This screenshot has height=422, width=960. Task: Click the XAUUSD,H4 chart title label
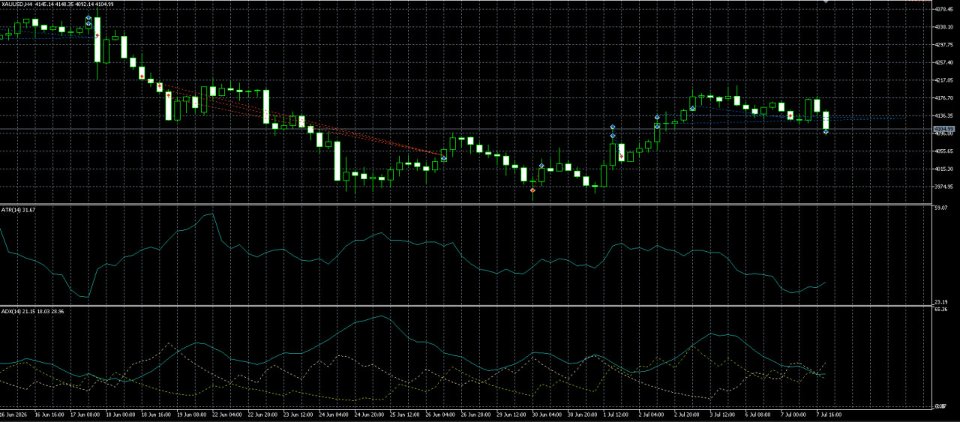17,5
